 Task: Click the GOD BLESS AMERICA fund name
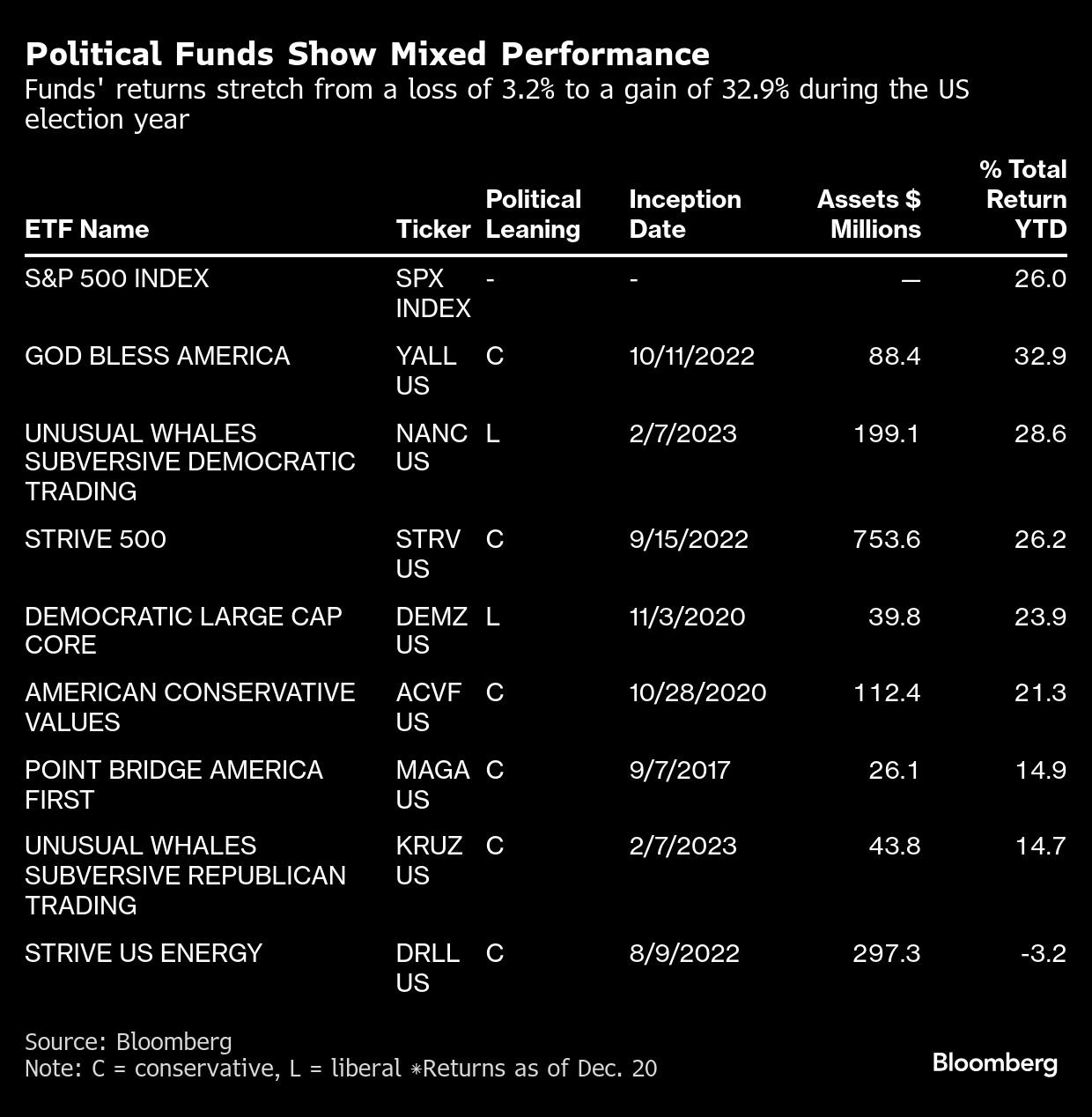158,356
